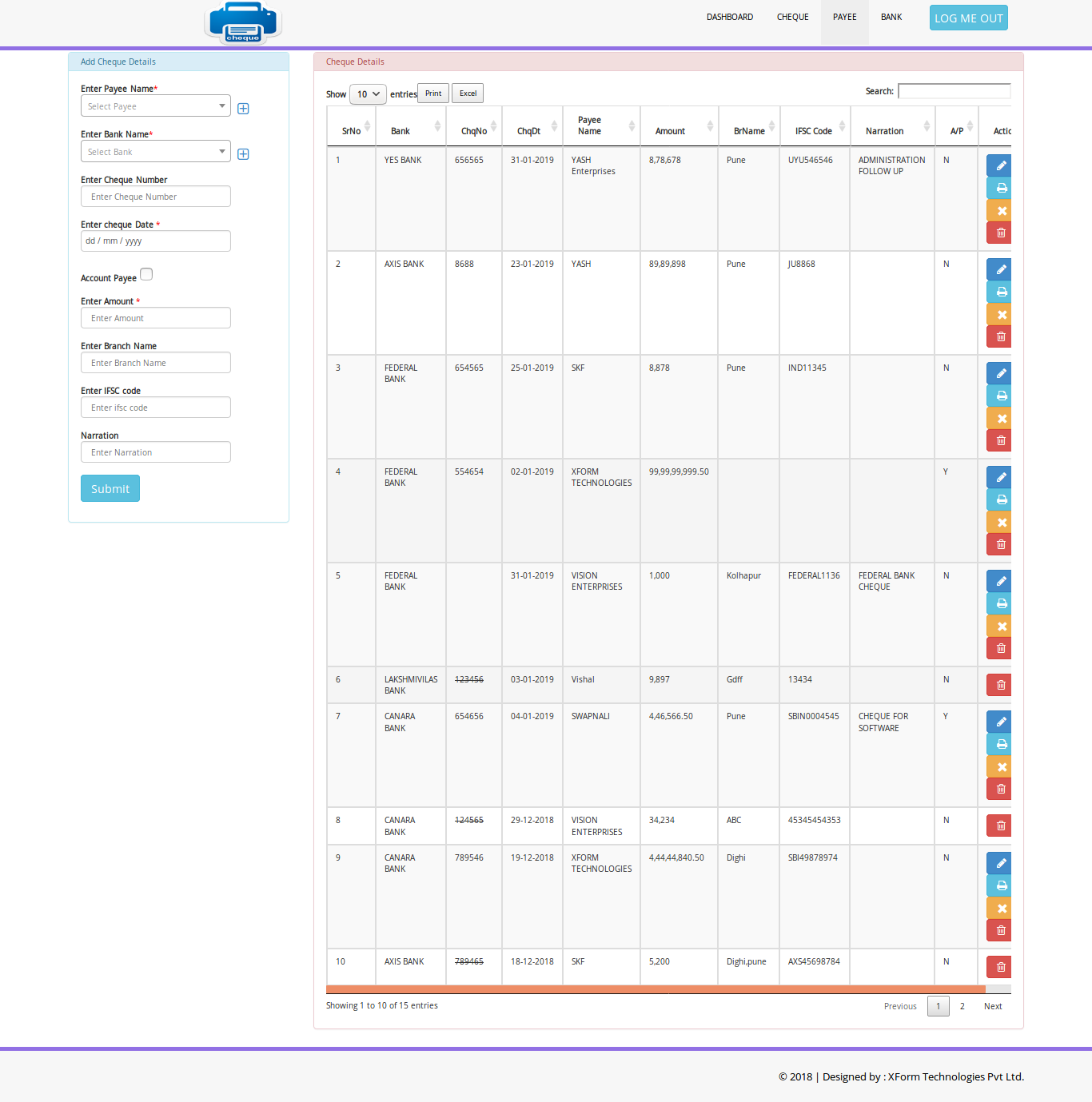Print the SWAPNALI cheque 654656
This screenshot has width=1092, height=1102.
coord(999,744)
